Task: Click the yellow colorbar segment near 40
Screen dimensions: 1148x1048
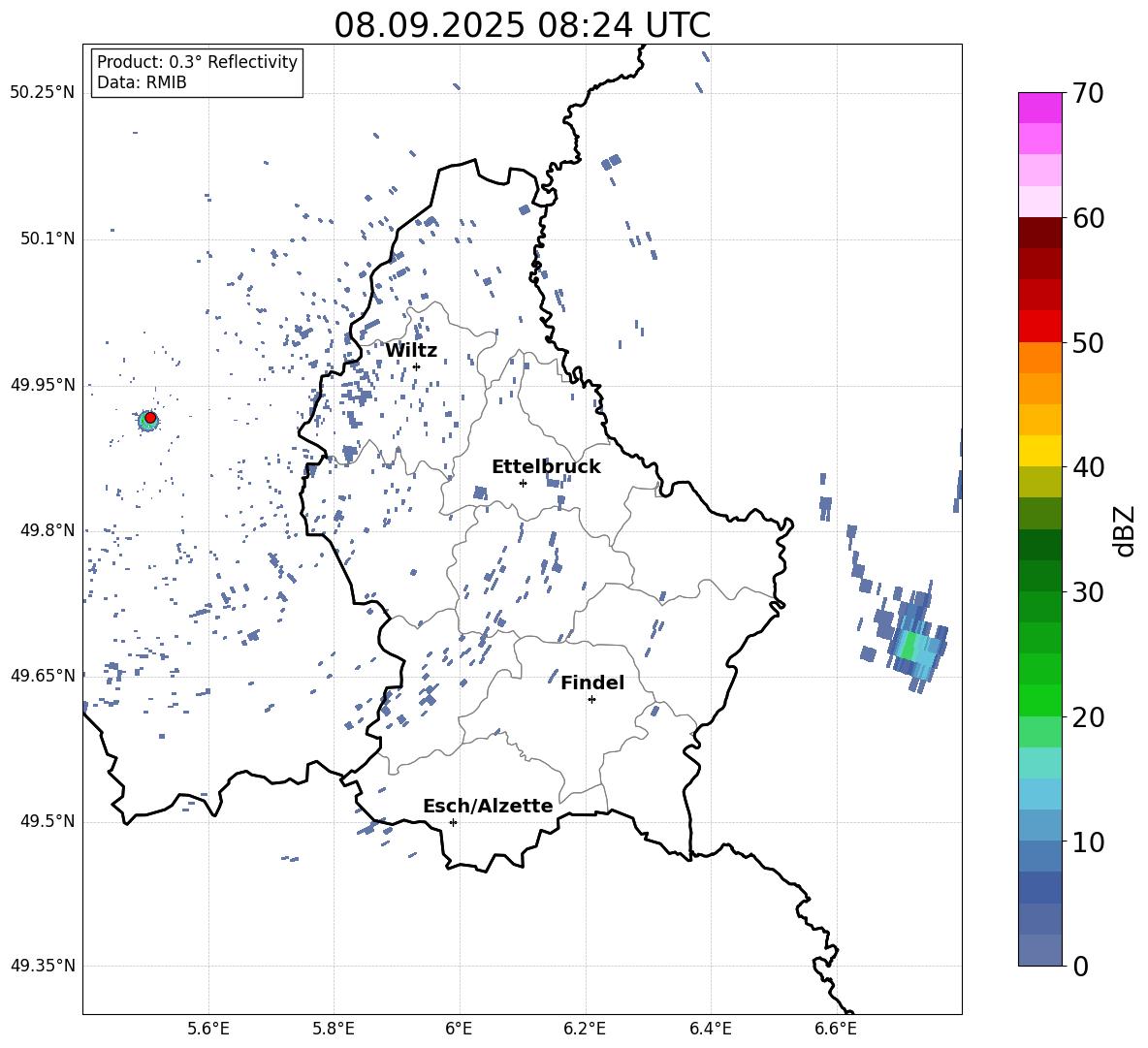Action: (x=1040, y=451)
